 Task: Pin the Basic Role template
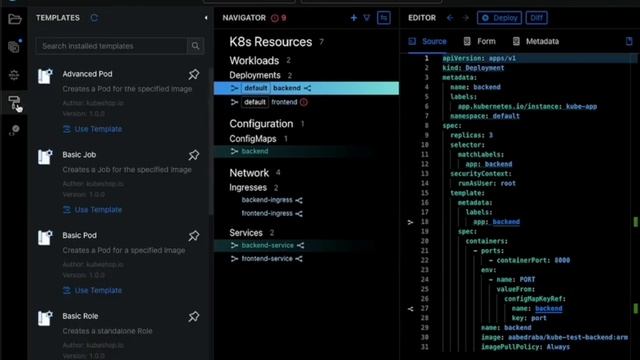tap(194, 316)
